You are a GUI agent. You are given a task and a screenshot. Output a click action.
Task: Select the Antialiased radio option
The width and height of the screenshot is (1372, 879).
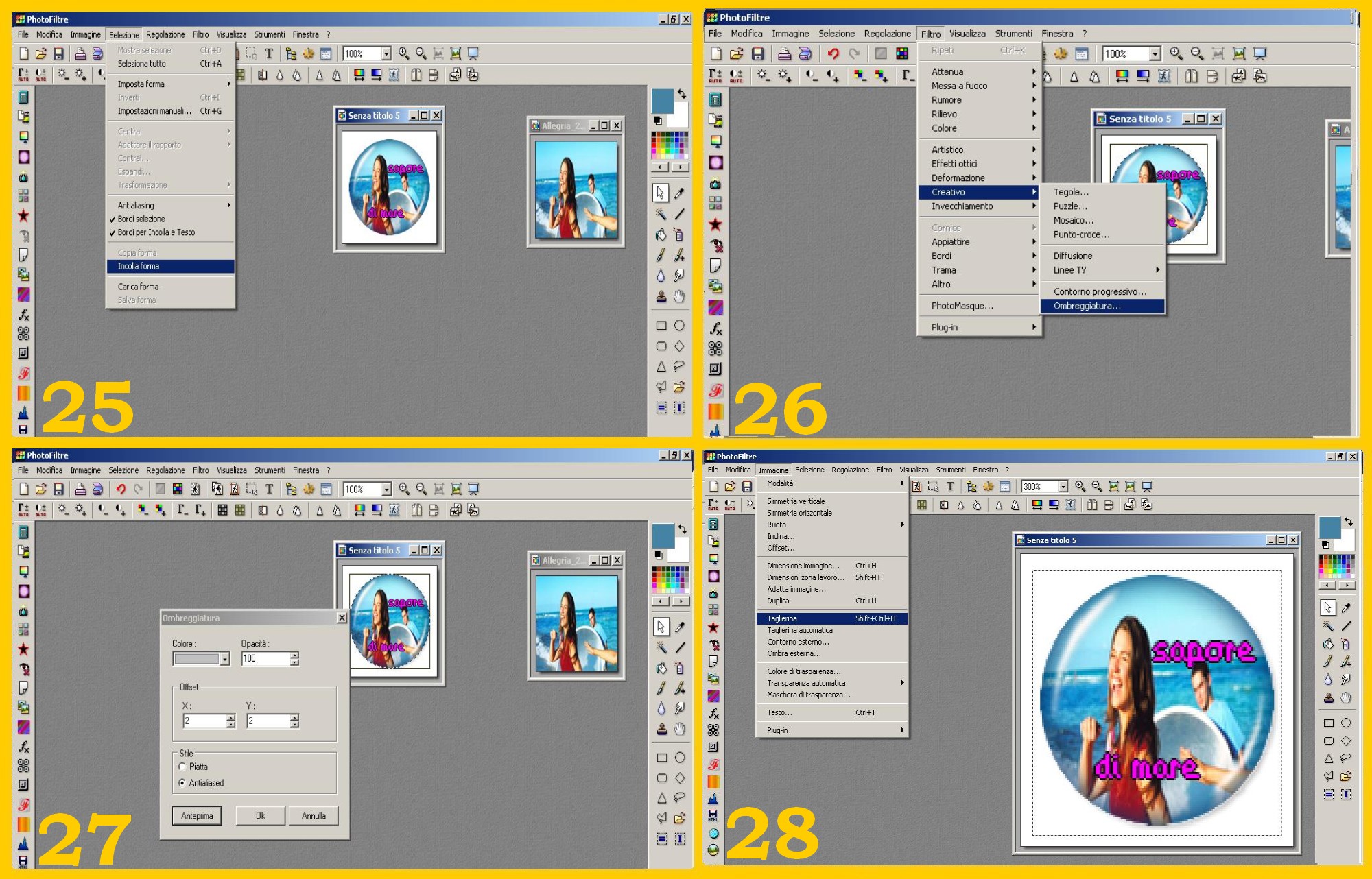182,783
